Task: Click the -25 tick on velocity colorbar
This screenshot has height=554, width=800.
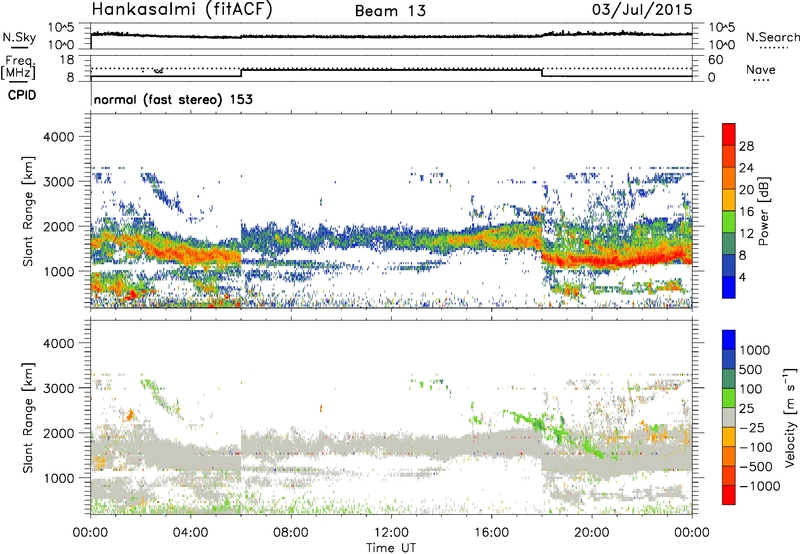Action: (752, 427)
